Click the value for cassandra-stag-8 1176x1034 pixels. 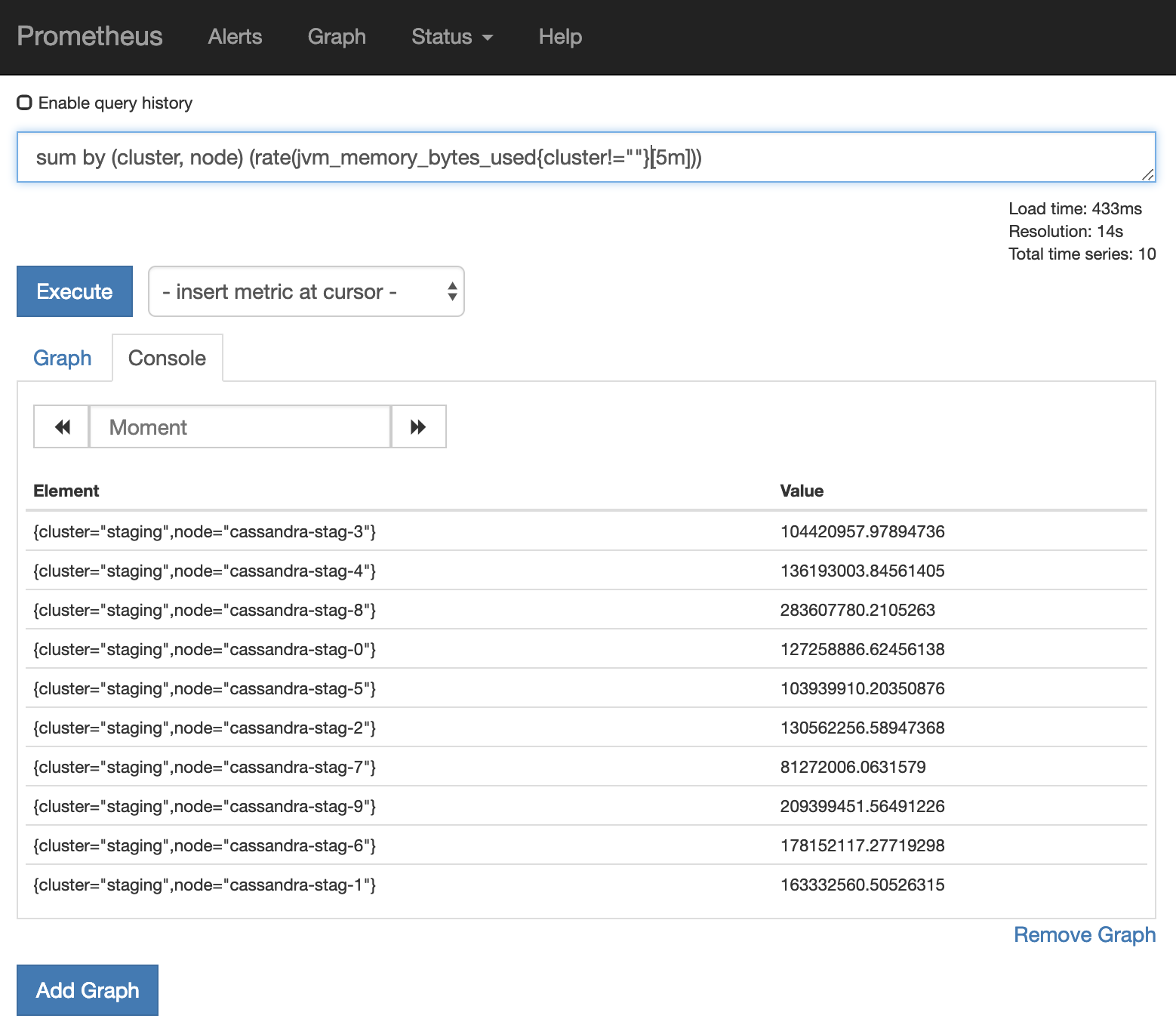coord(857,610)
